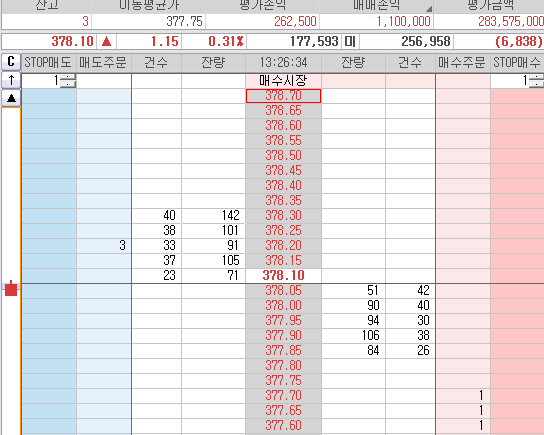Click the 매도주문 column header

(x=103, y=62)
